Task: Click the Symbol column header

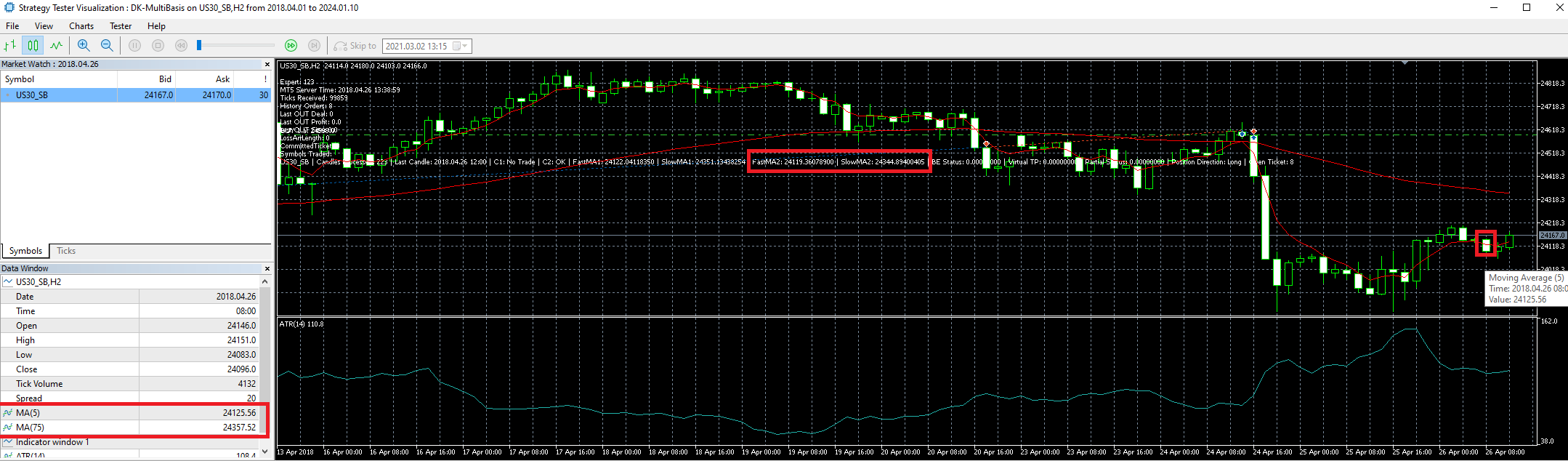Action: (x=59, y=79)
